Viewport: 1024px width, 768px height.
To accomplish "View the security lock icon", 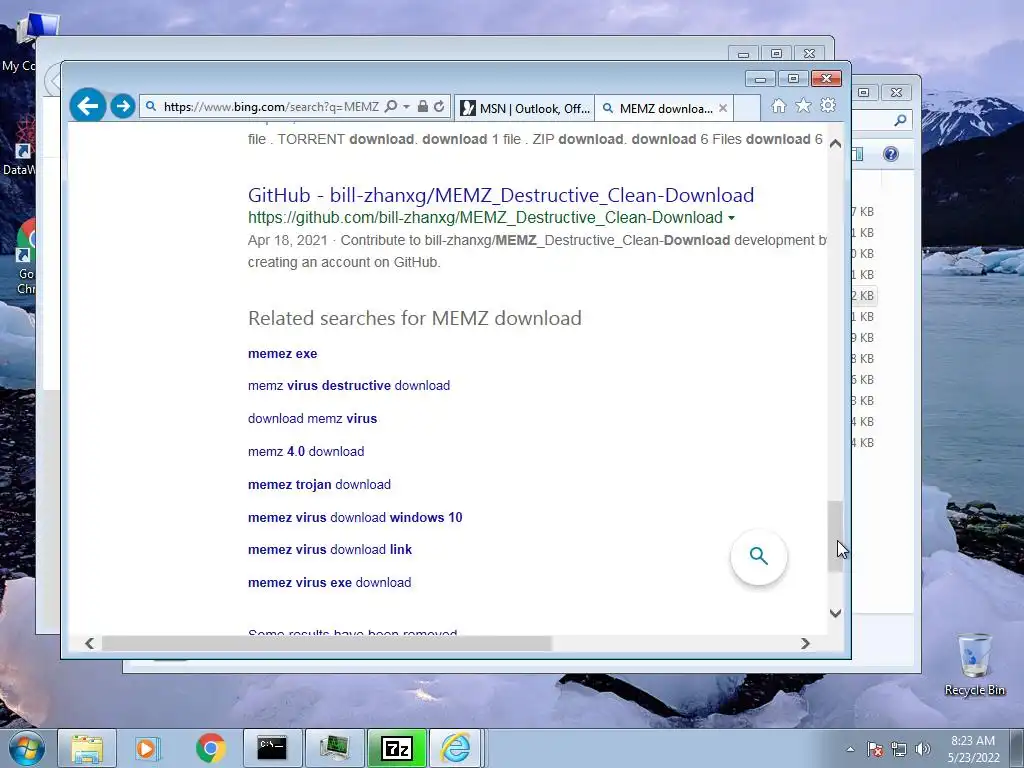I will tap(423, 106).
